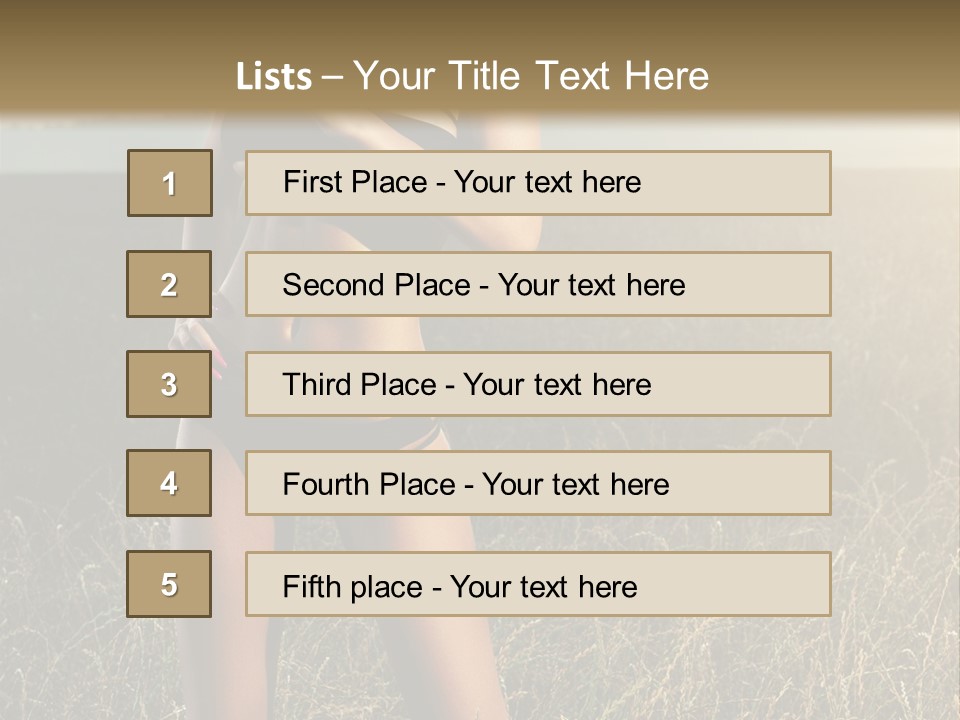960x720 pixels.
Task: Click the number 5 box
Action: 169,584
